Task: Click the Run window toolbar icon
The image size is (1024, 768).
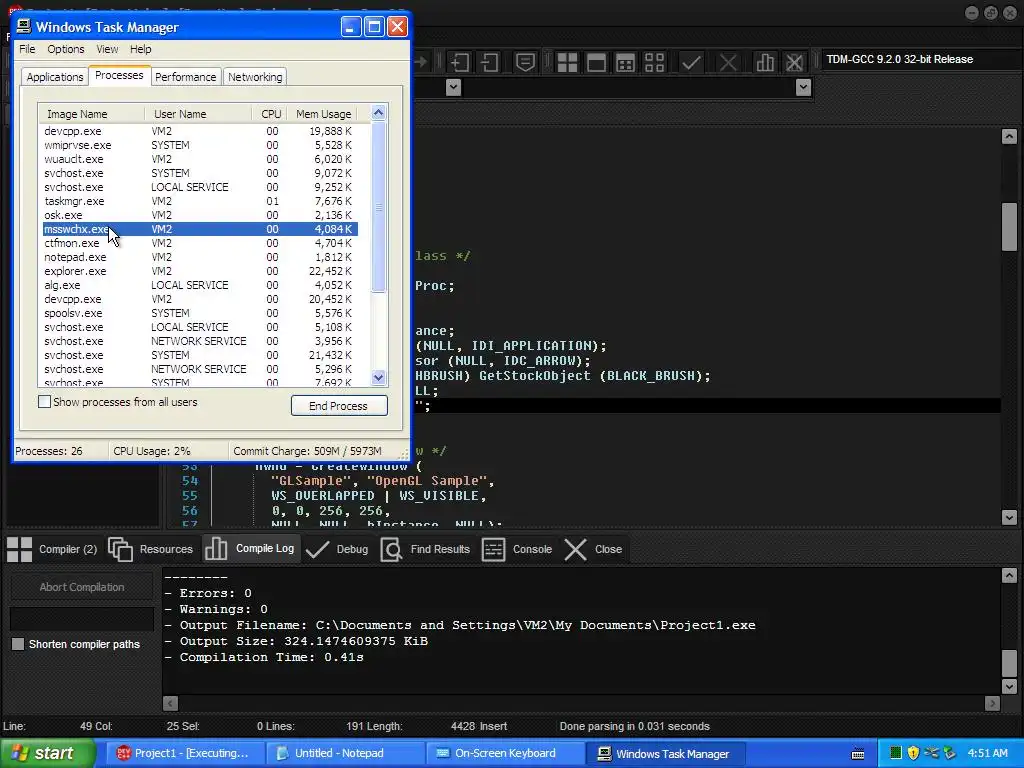Action: [x=596, y=63]
